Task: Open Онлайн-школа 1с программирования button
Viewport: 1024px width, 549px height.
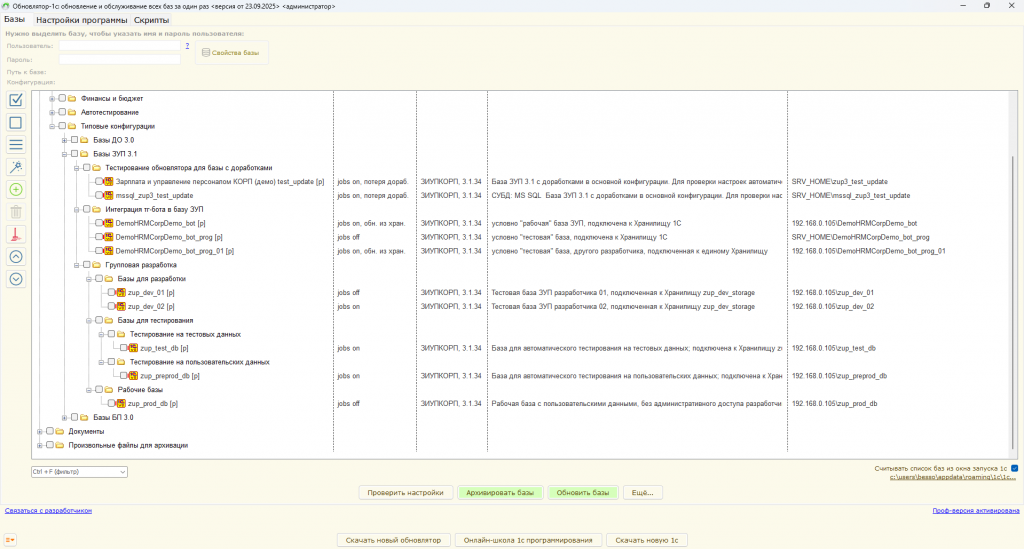Action: tap(528, 540)
